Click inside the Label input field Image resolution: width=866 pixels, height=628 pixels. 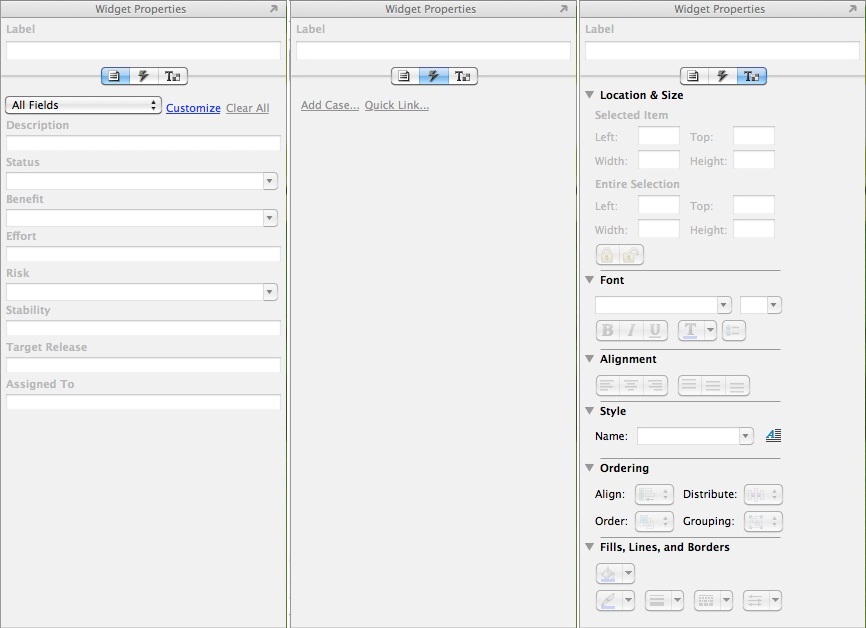pos(141,49)
